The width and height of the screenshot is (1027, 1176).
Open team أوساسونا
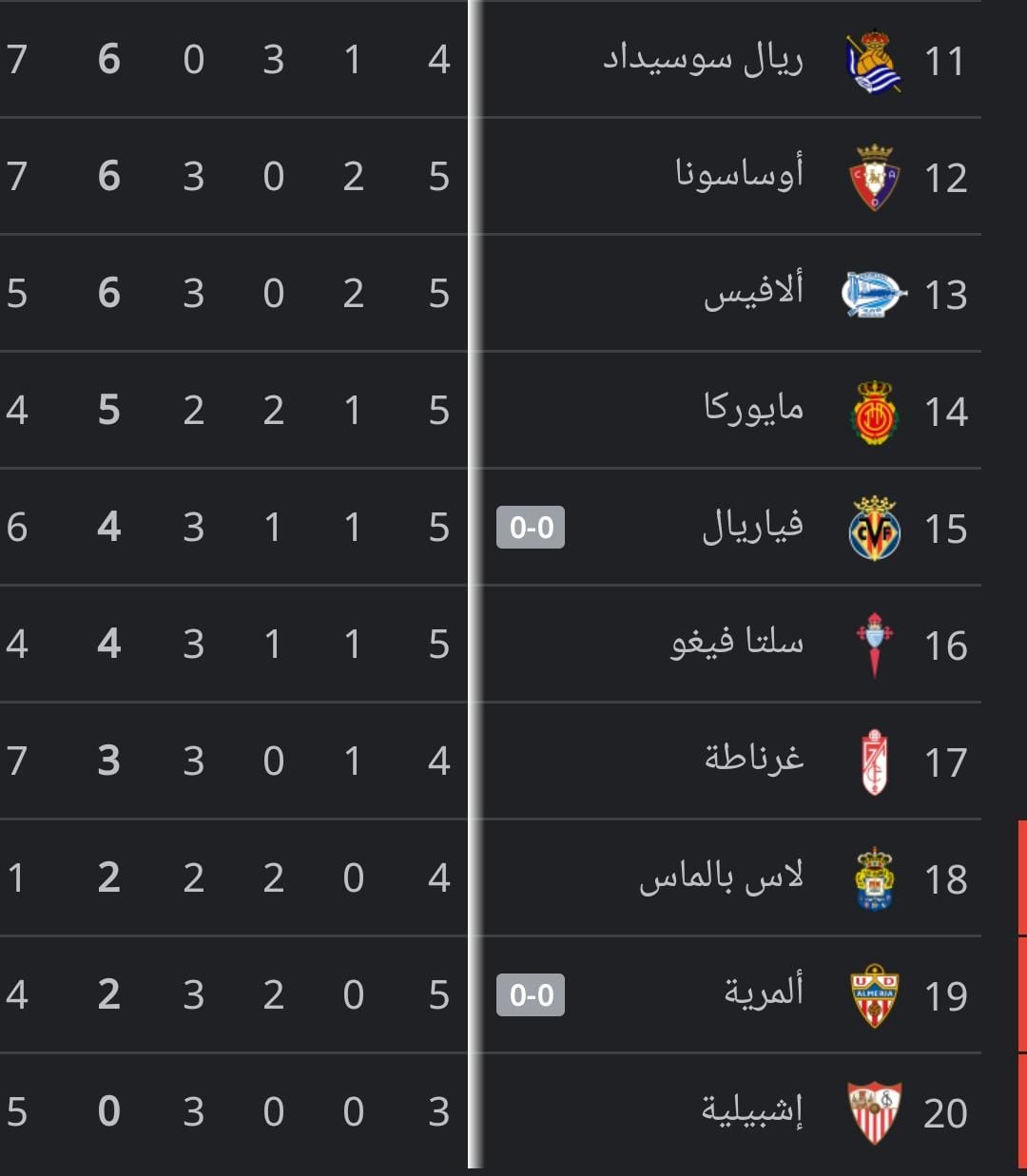coord(739,176)
